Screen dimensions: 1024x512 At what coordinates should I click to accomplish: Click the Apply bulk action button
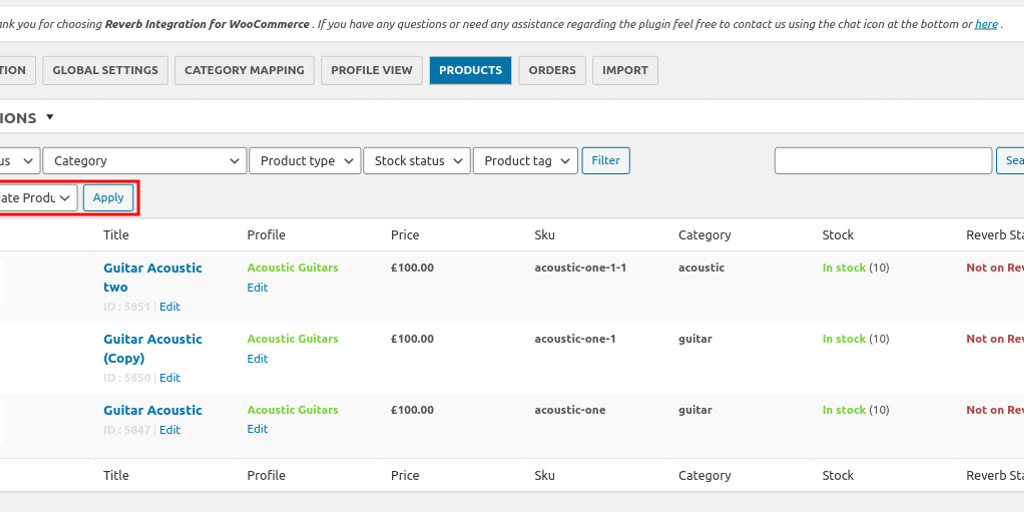[108, 198]
